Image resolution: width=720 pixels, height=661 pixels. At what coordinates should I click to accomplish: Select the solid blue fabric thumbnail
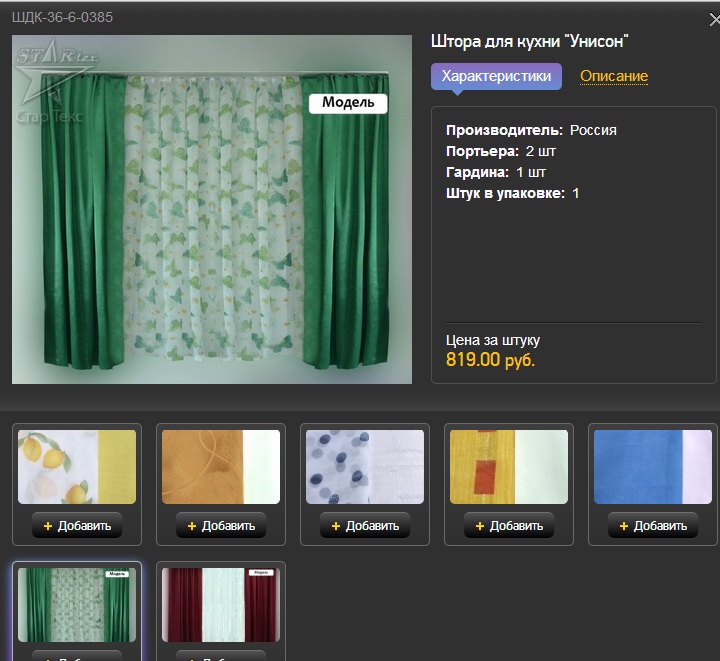(x=653, y=467)
